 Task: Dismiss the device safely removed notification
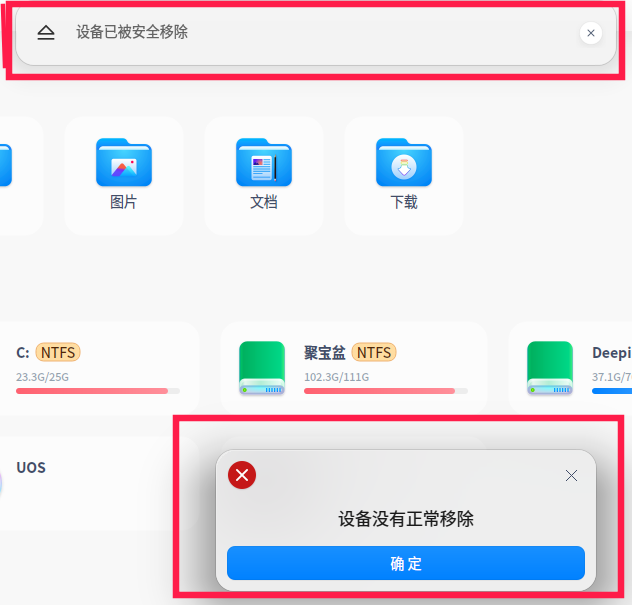pyautogui.click(x=590, y=33)
